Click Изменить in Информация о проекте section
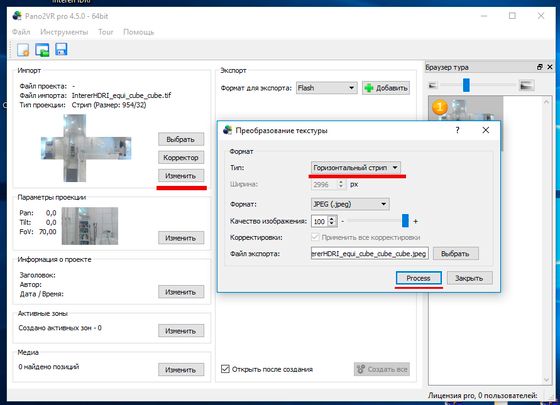 point(181,292)
